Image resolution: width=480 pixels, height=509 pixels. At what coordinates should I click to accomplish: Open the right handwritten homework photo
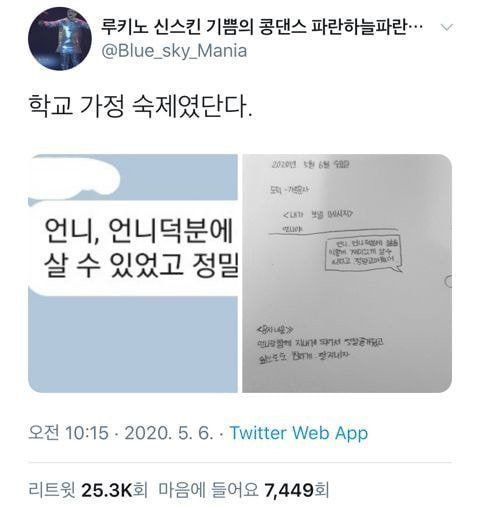[x=347, y=273]
